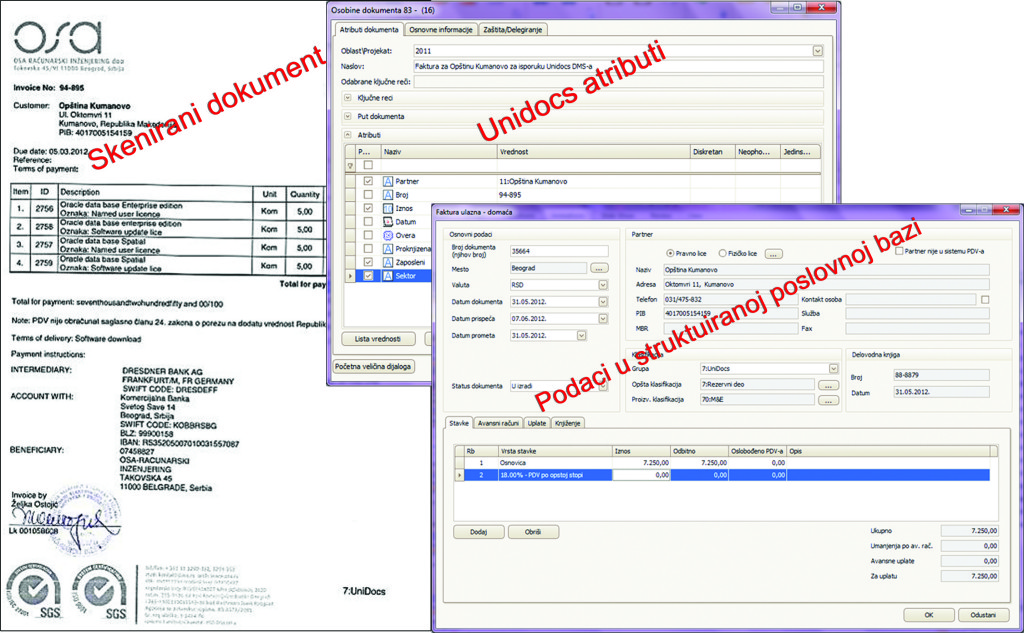Open the Datum prometa date picker
The width and height of the screenshot is (1024, 633).
pyautogui.click(x=581, y=335)
